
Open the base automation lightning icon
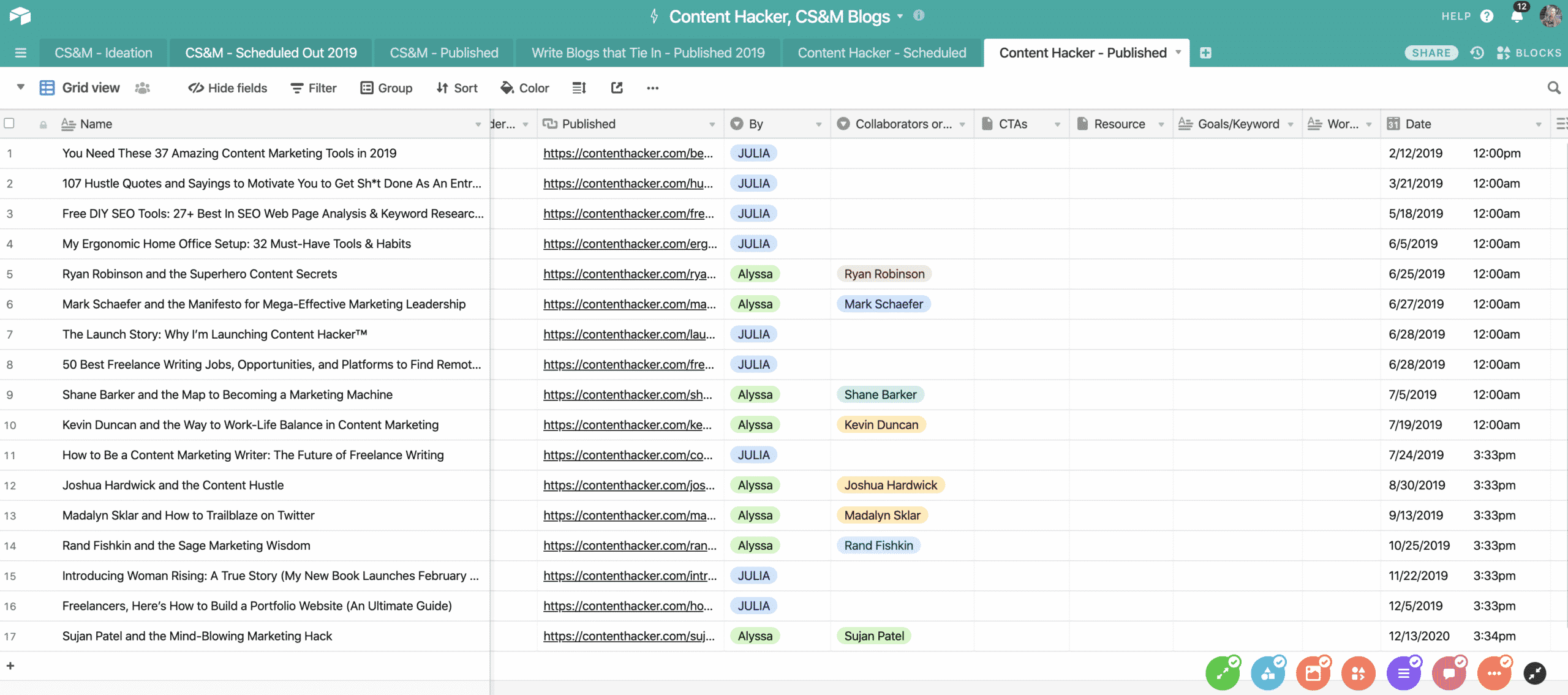(654, 17)
